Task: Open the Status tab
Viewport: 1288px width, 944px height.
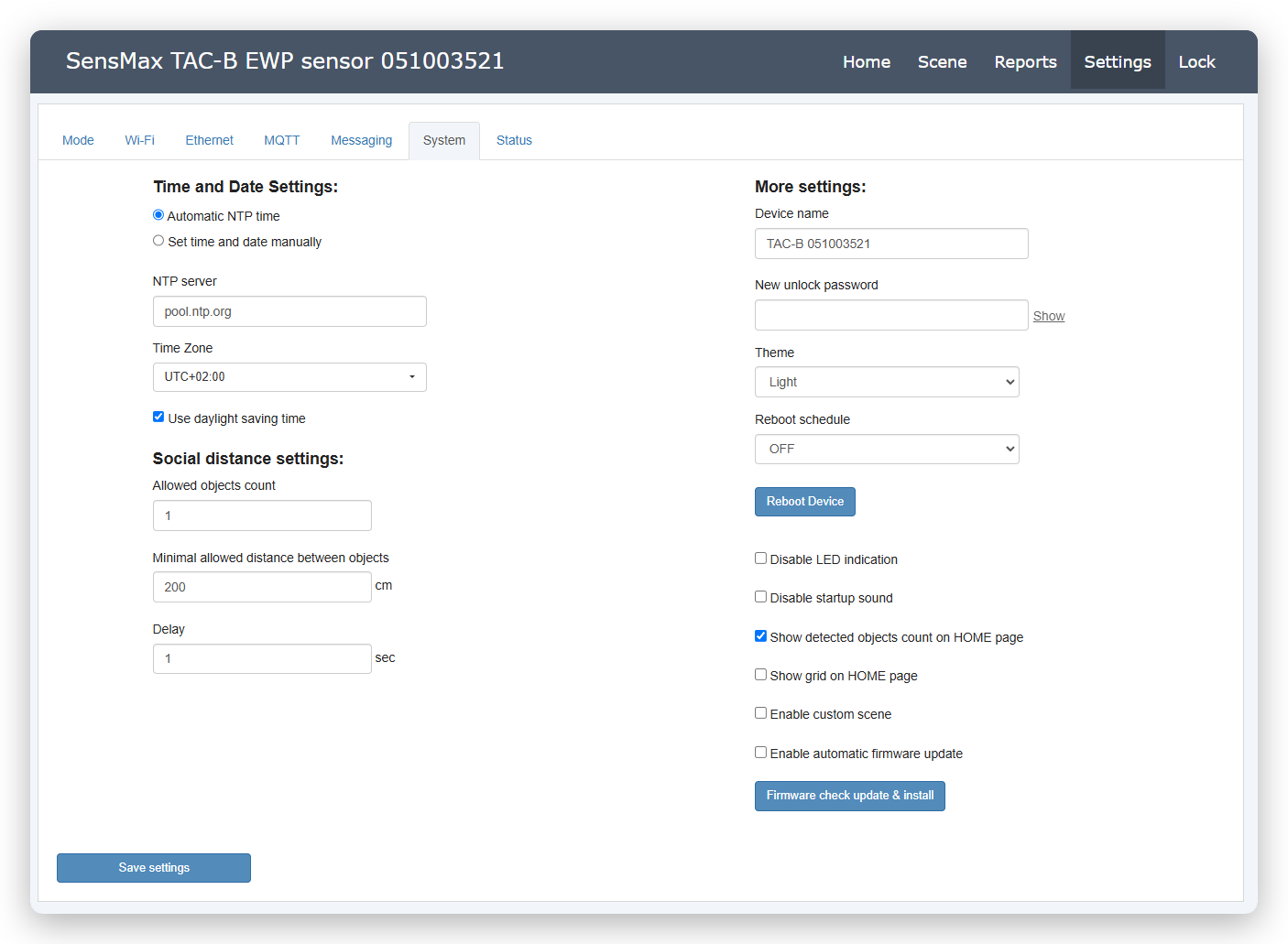Action: tap(514, 140)
